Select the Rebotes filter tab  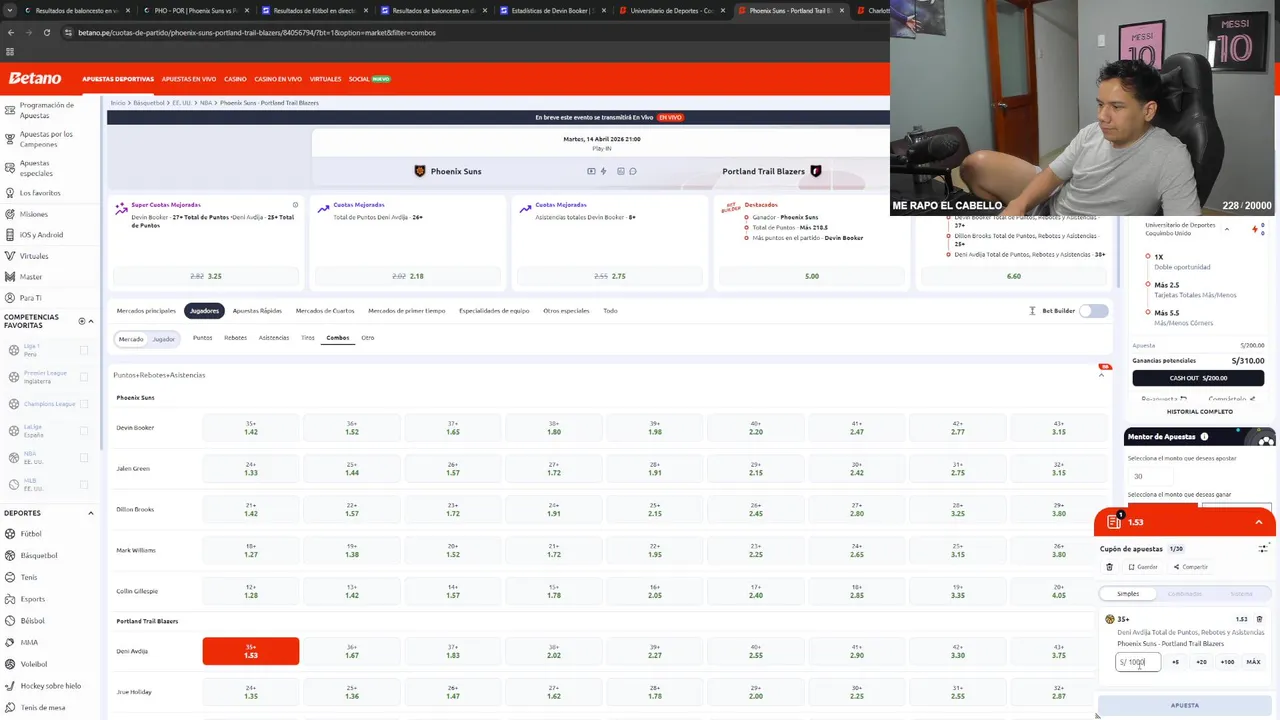coord(235,338)
